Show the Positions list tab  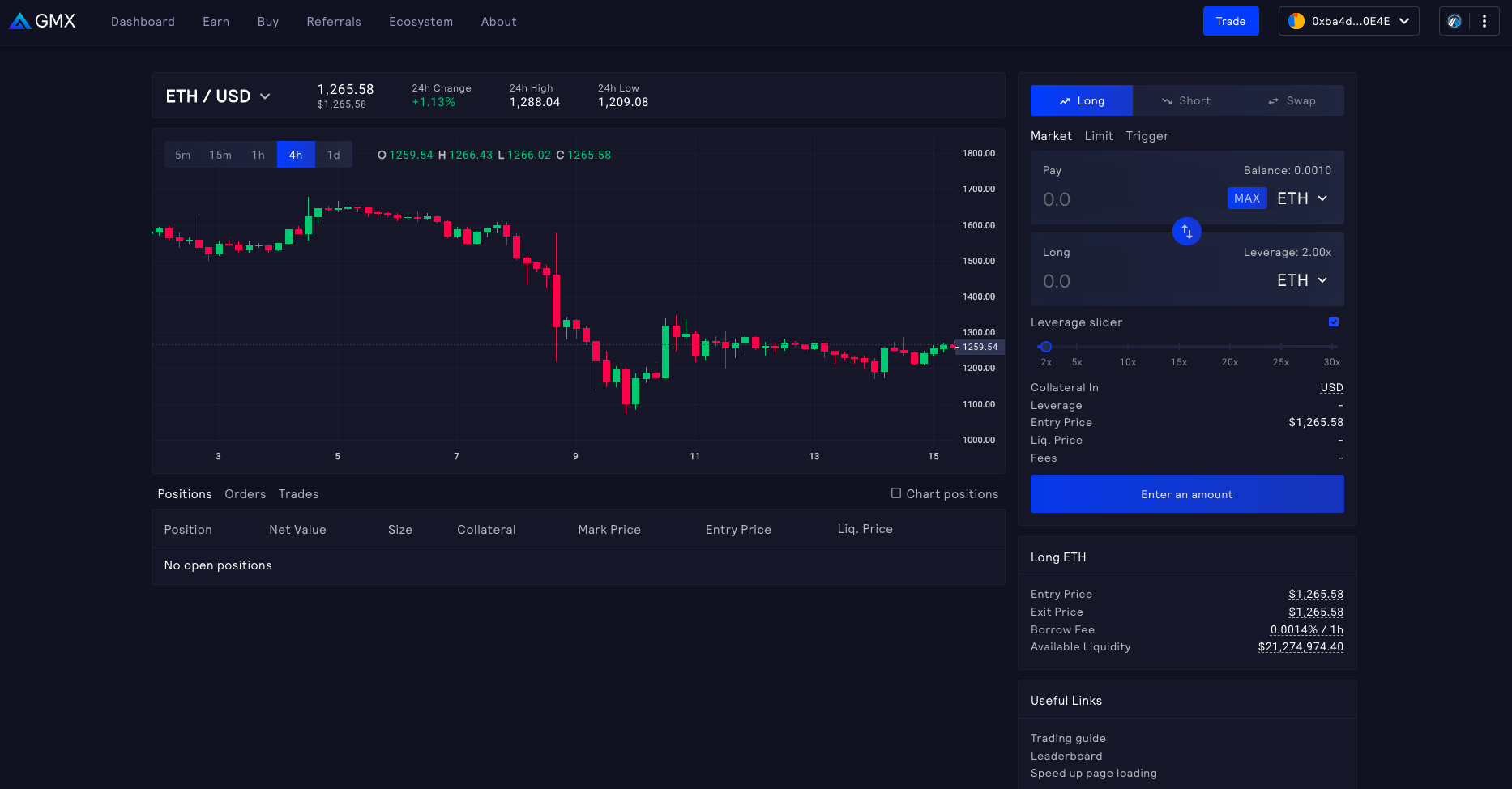coord(185,494)
